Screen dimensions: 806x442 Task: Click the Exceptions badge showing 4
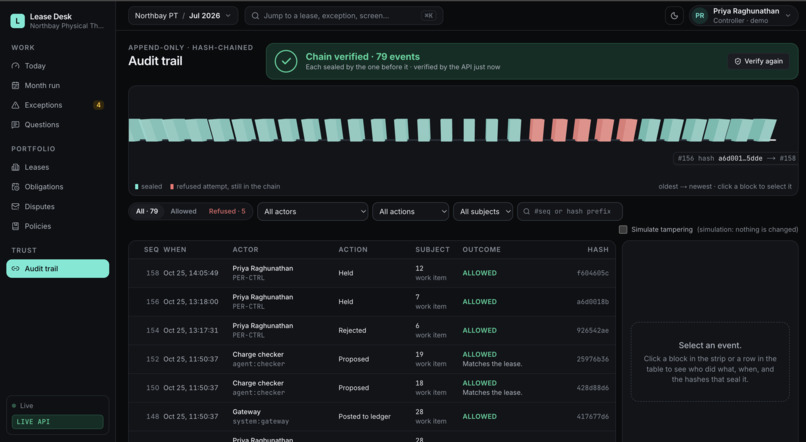[x=98, y=105]
